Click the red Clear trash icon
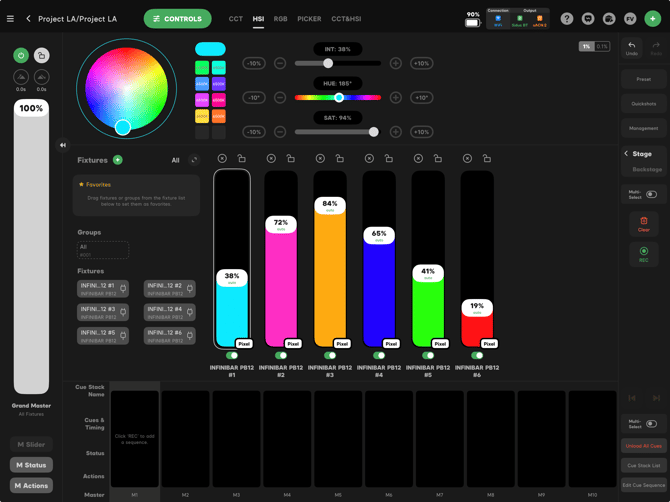 [644, 224]
